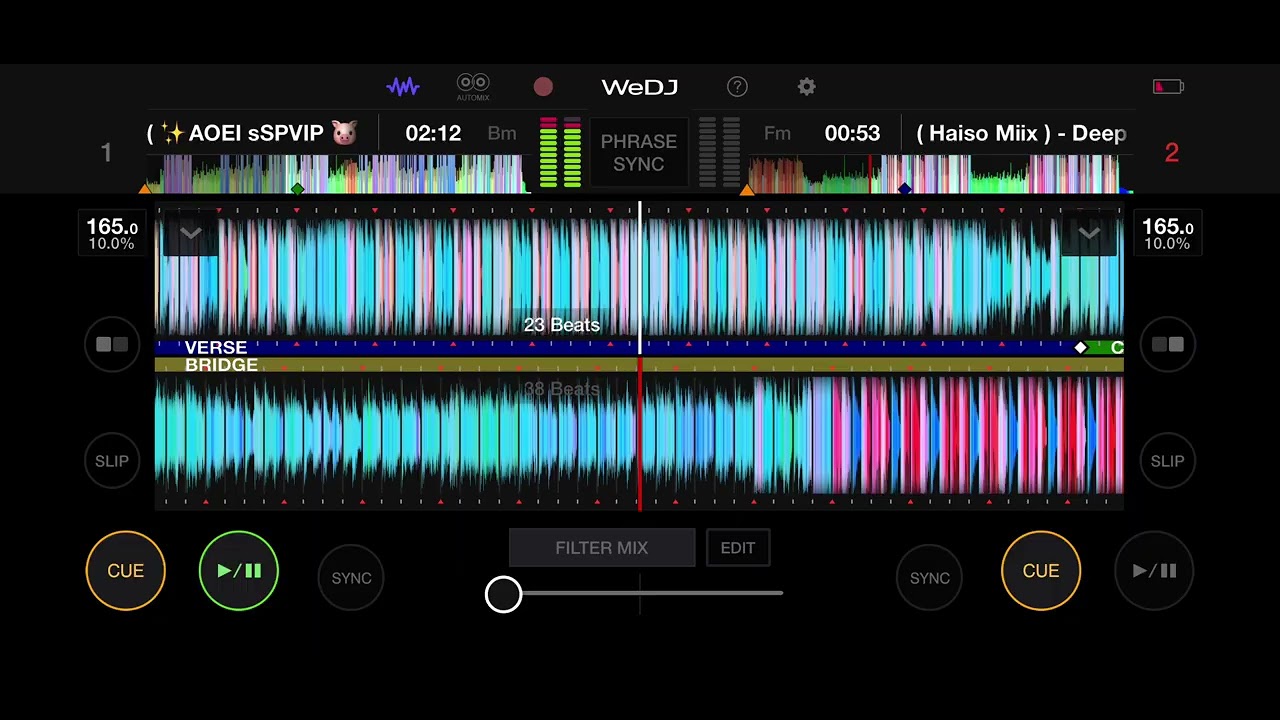Click the green diamond cue marker on deck 1 overview
This screenshot has width=1280, height=720.
[297, 188]
